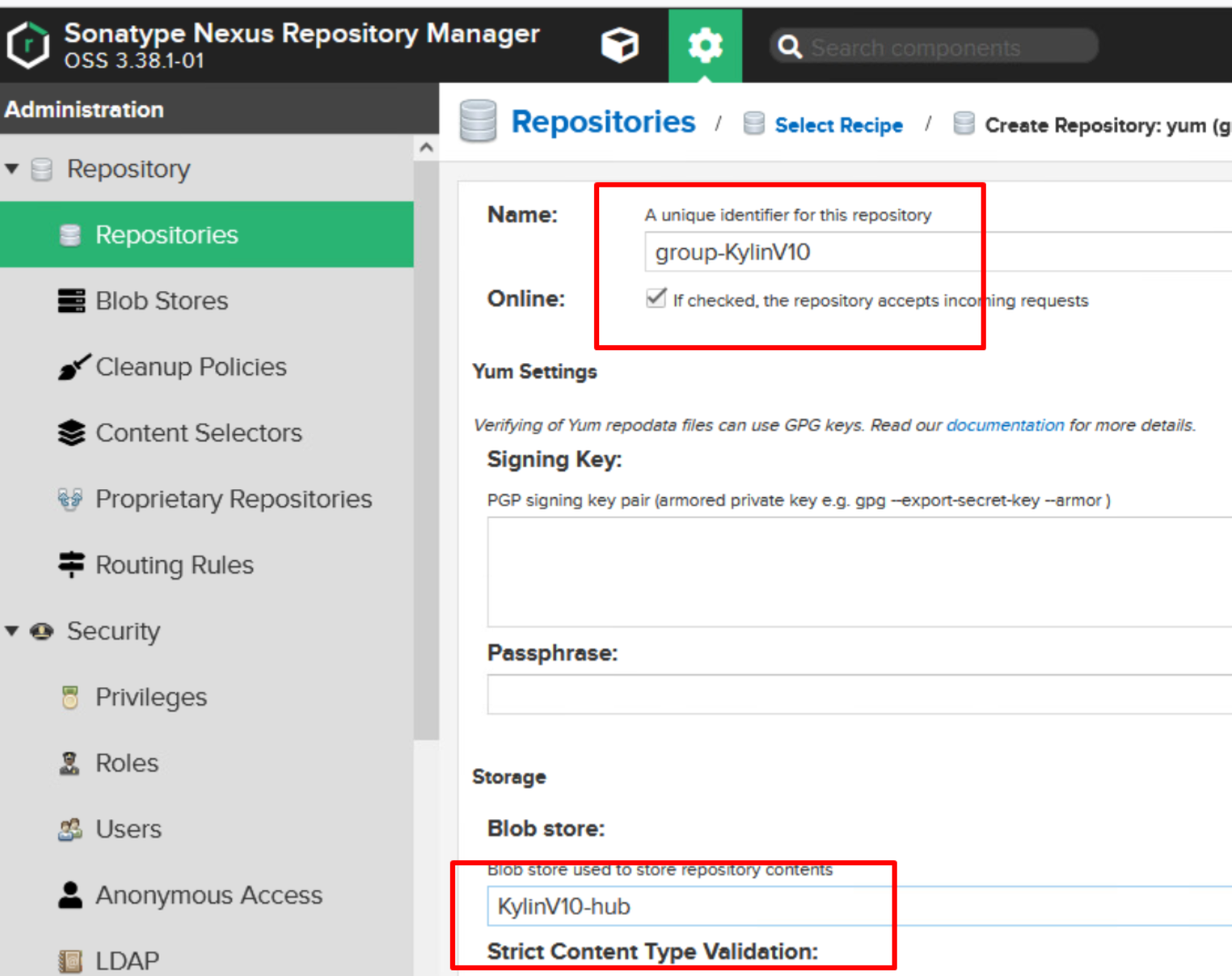Open the Blob store dropdown showing KylinV10-hub

point(859,906)
